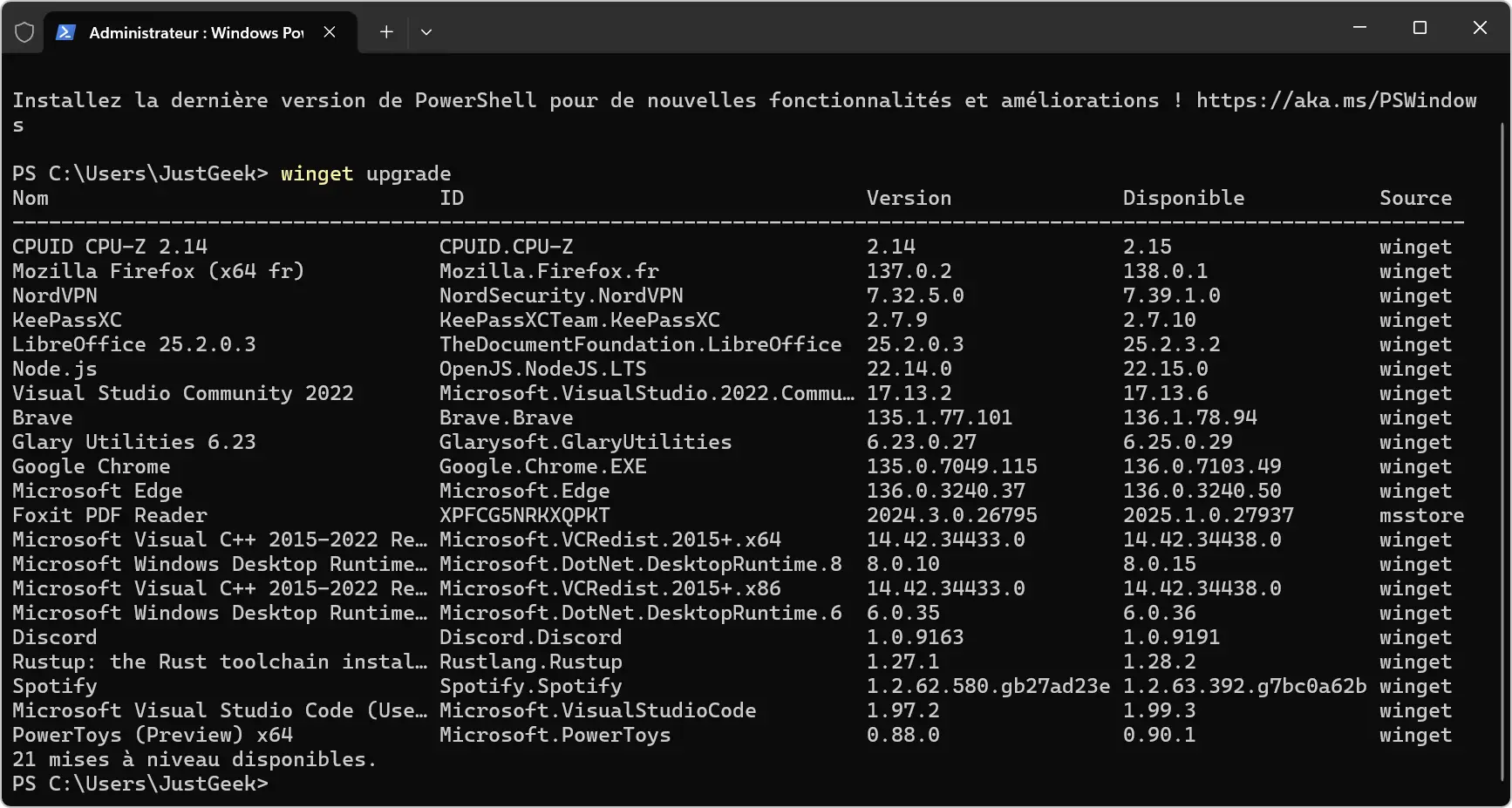Screen dimensions: 1512x808
Task: Click the ID 'Brave.Brave'
Action: pyautogui.click(x=507, y=418)
